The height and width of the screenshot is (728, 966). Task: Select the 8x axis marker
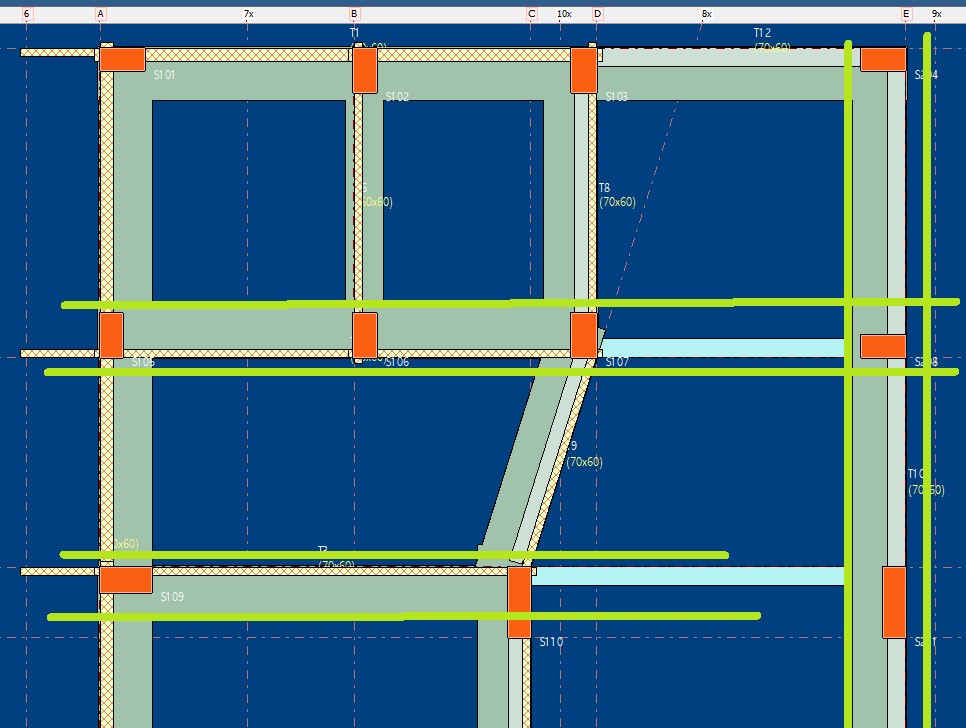point(706,14)
